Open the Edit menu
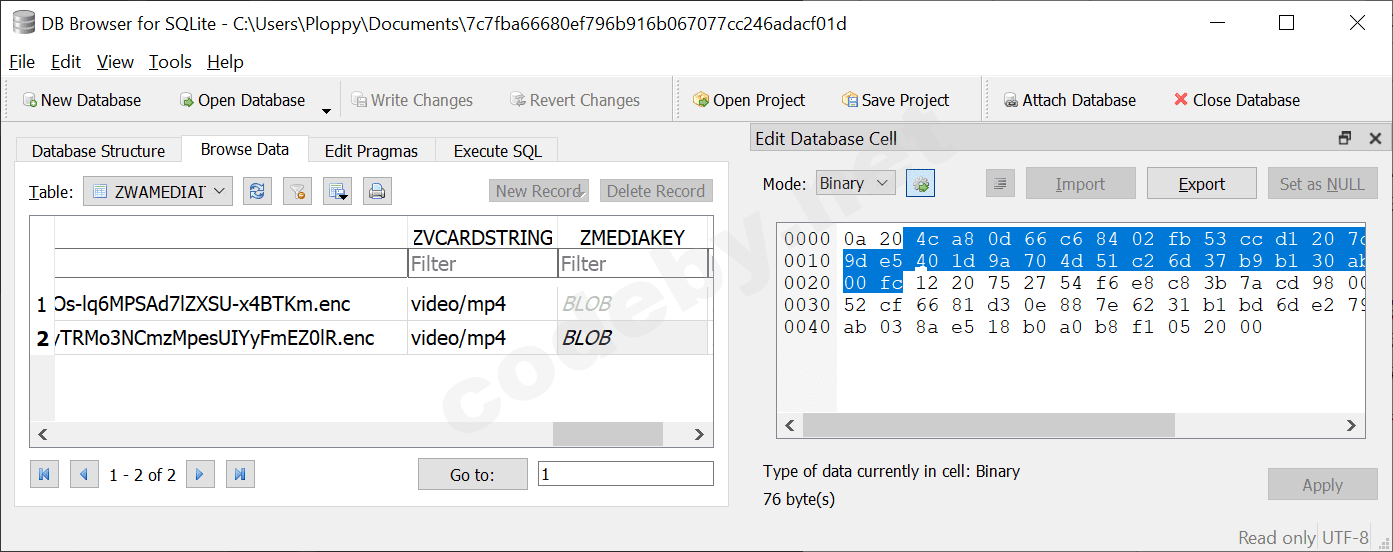 (x=65, y=62)
